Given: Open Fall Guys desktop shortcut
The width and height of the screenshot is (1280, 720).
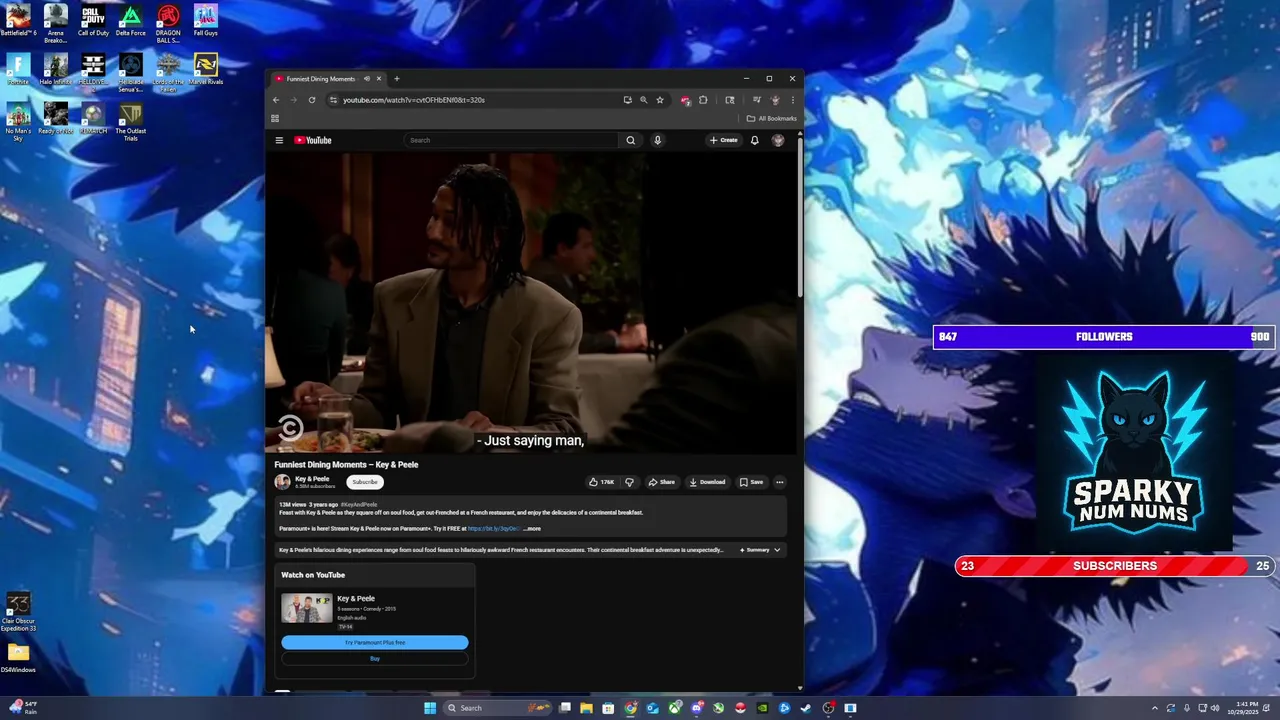Looking at the screenshot, I should pyautogui.click(x=205, y=21).
